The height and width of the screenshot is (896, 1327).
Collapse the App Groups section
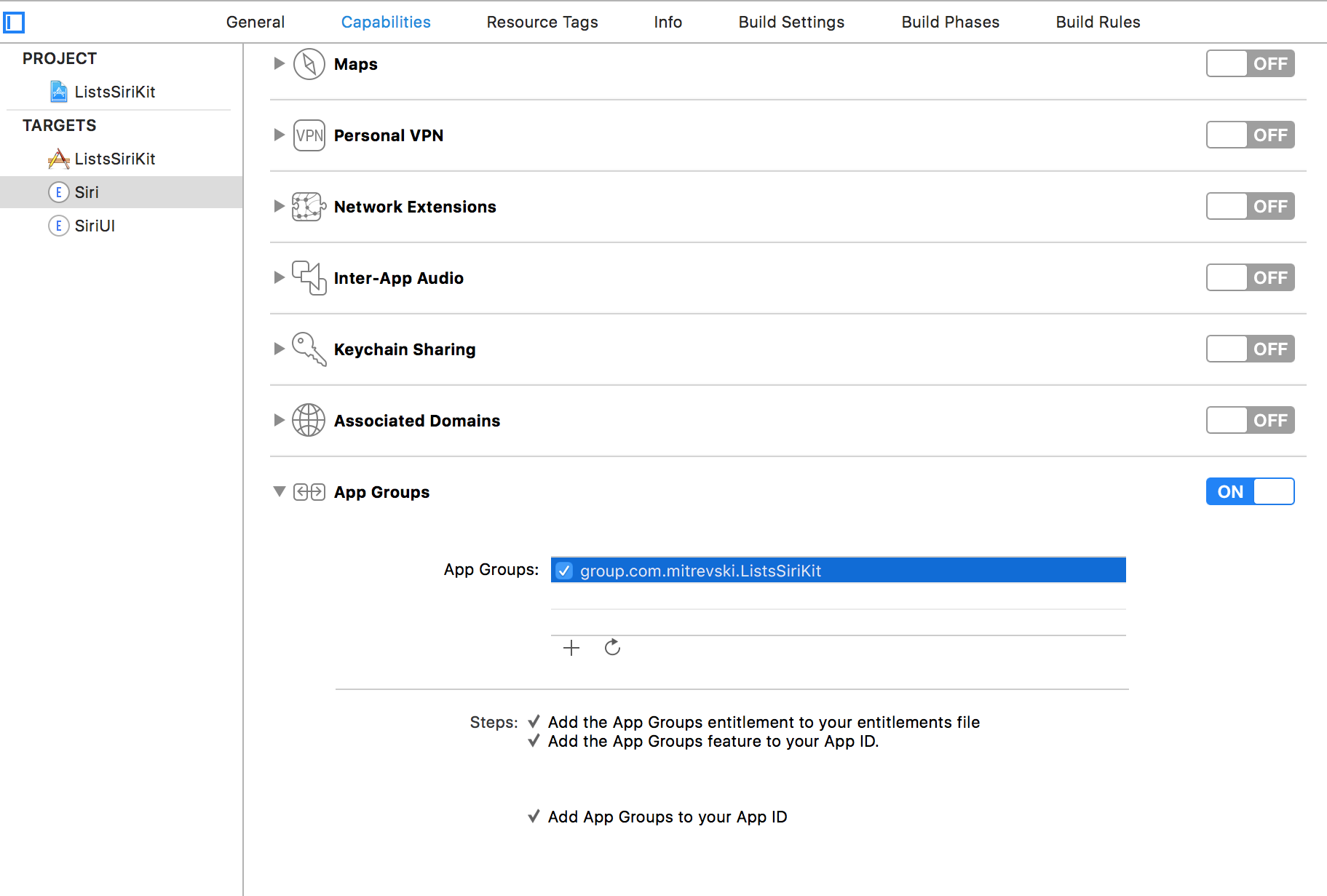pyautogui.click(x=279, y=492)
